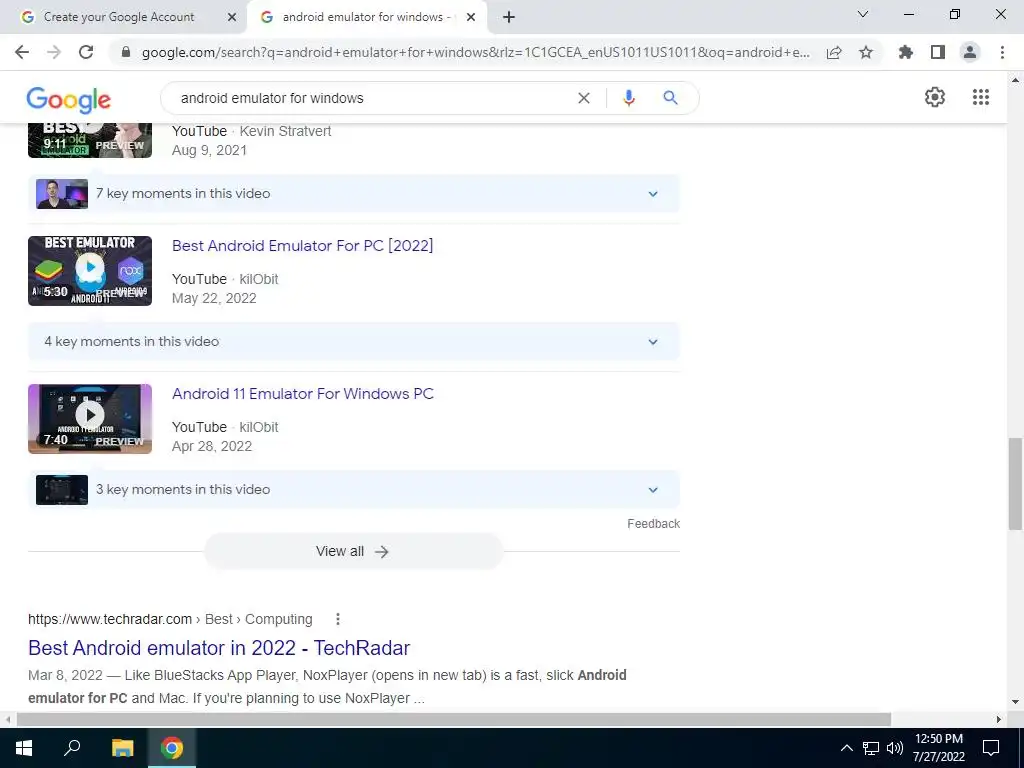Click the address bar URL
The image size is (1024, 768).
[x=475, y=52]
